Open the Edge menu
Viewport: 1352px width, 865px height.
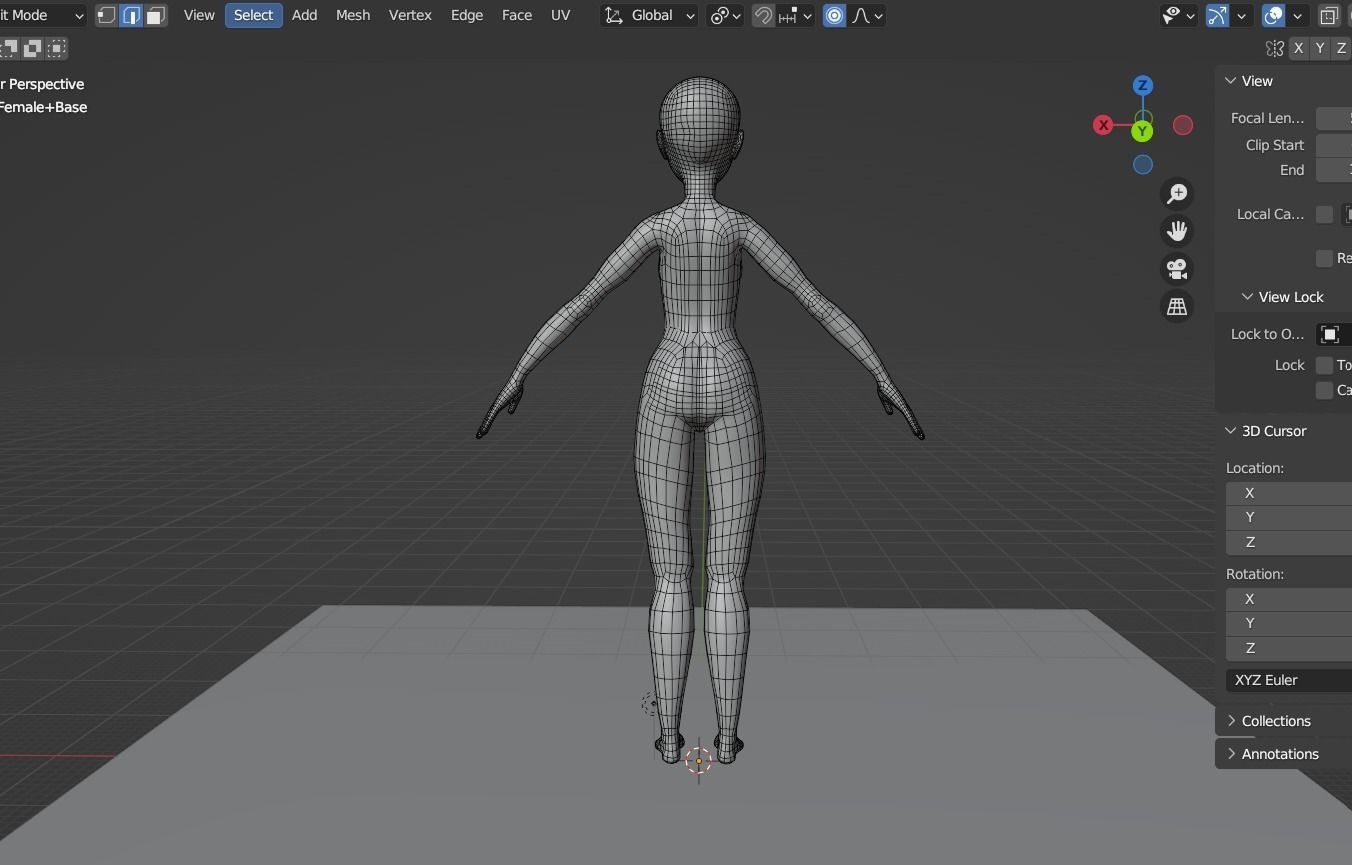coord(467,15)
